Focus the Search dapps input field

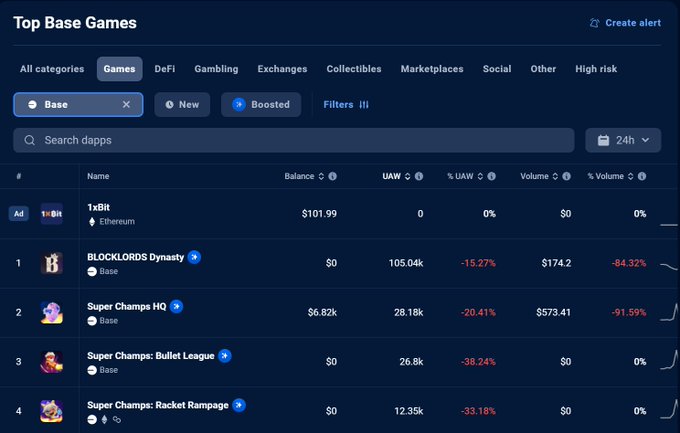[294, 140]
